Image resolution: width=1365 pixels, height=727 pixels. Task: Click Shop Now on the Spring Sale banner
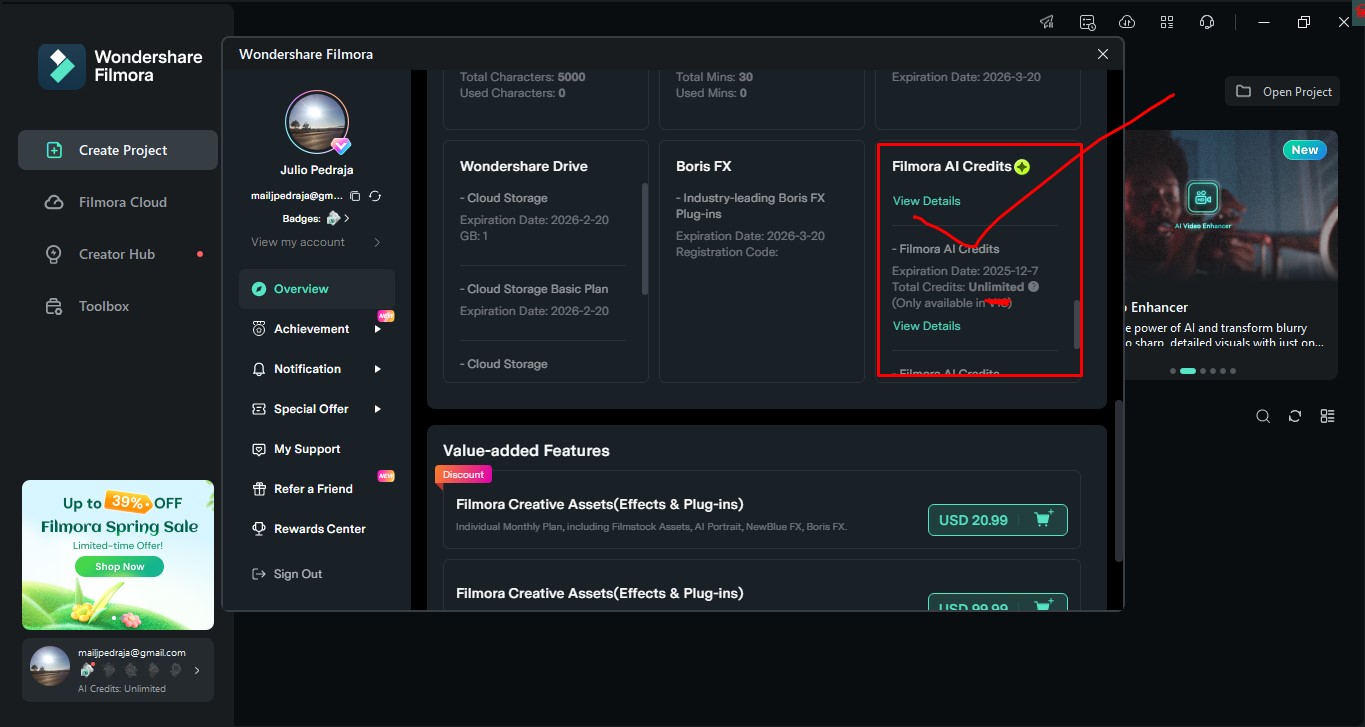[118, 565]
